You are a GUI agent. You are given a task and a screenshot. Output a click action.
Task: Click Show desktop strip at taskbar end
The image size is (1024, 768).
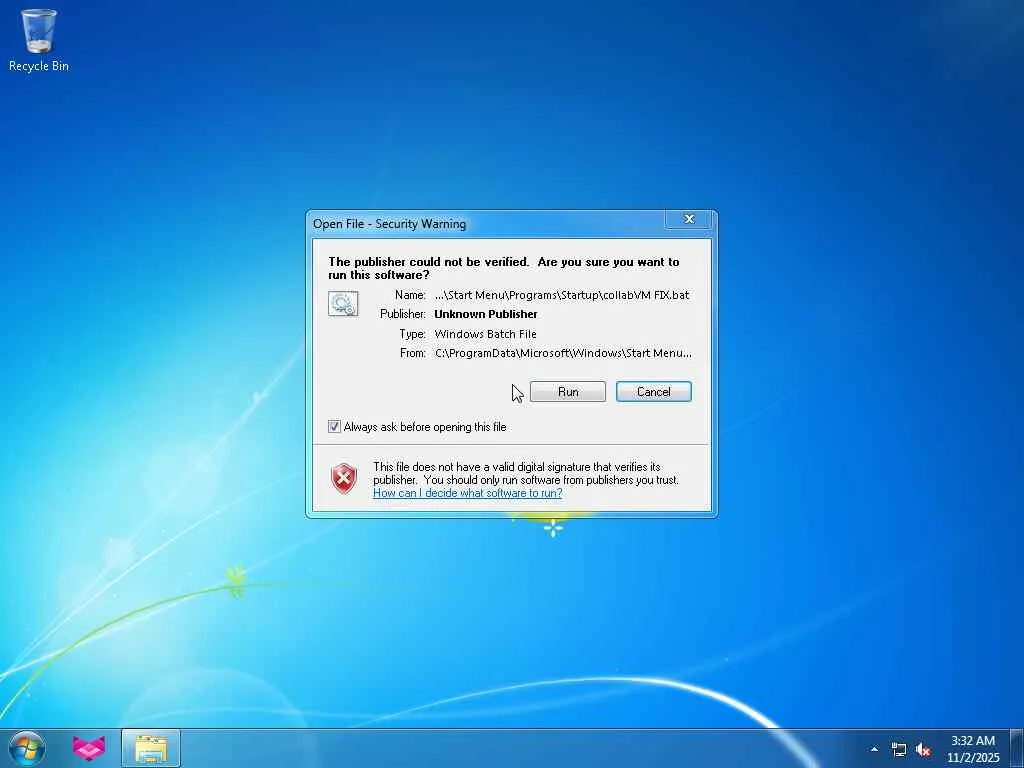1017,748
